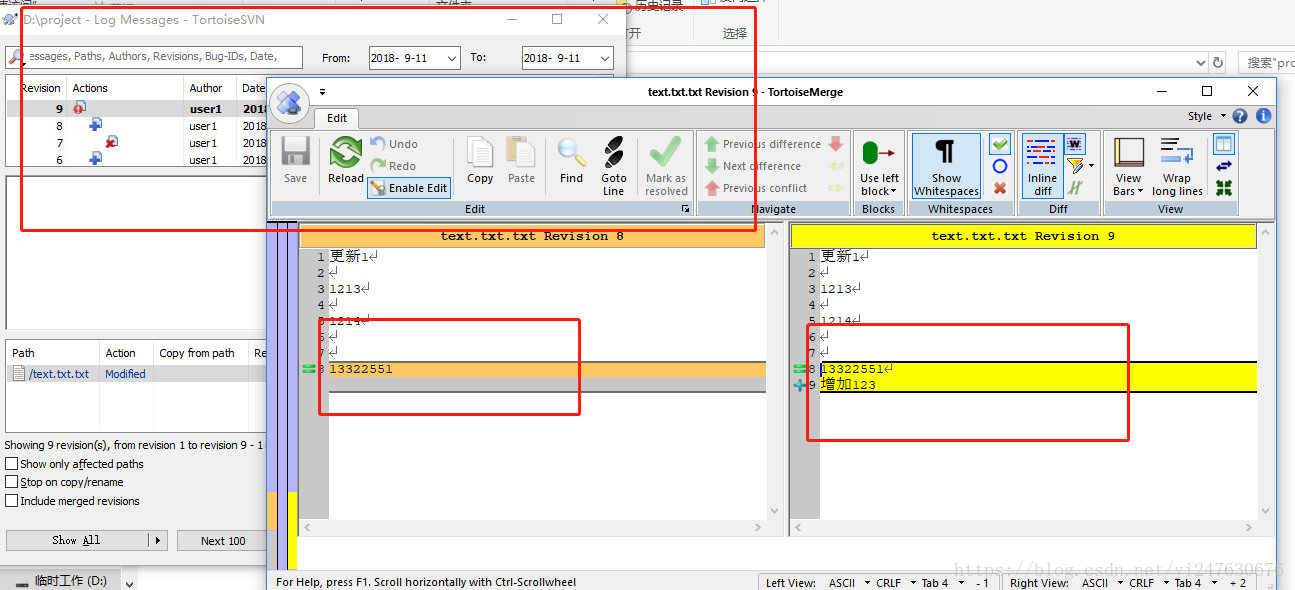Open the Style menu dropdown

pyautogui.click(x=1205, y=116)
